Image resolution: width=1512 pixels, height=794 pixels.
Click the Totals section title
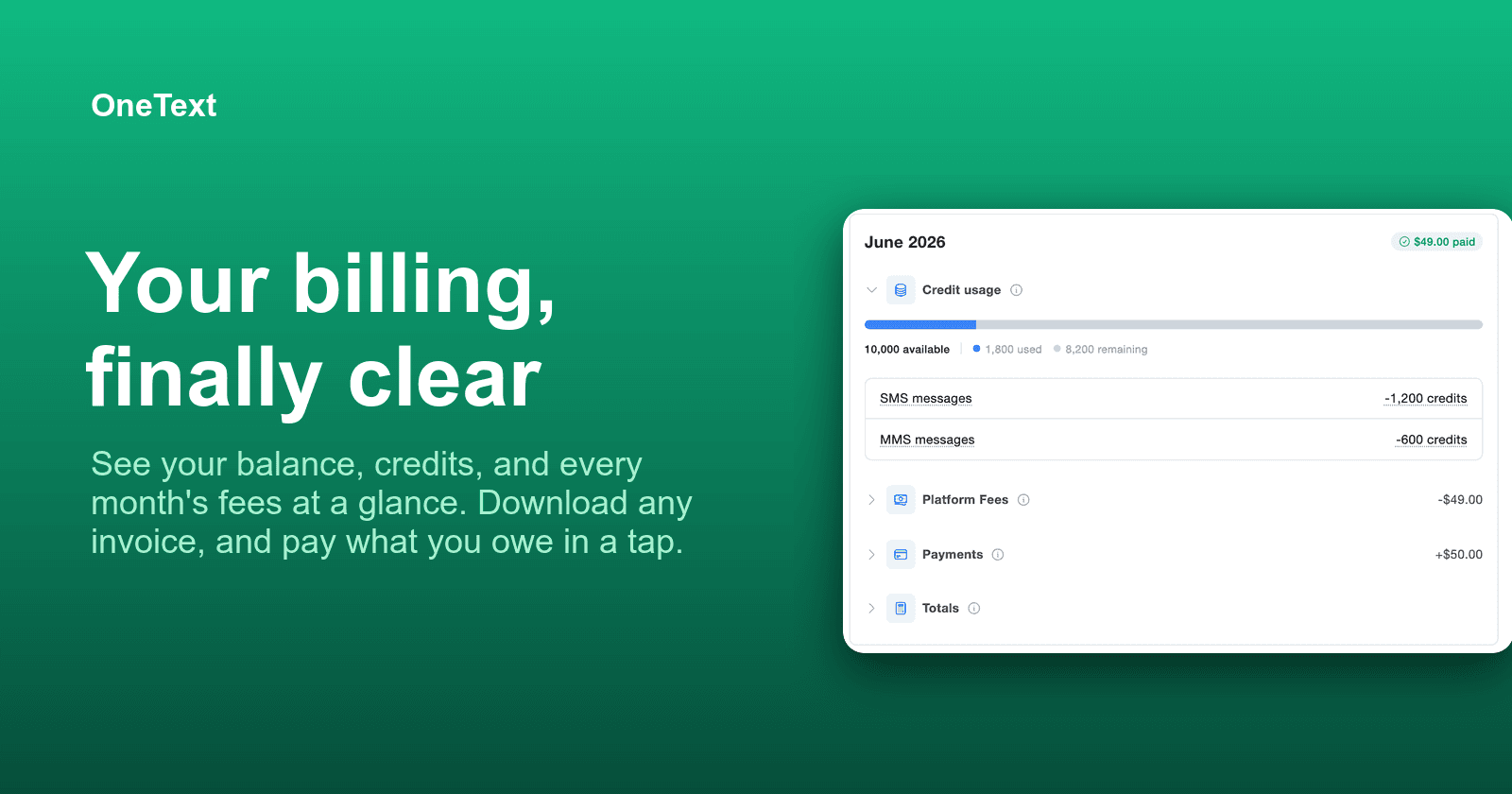coord(940,609)
